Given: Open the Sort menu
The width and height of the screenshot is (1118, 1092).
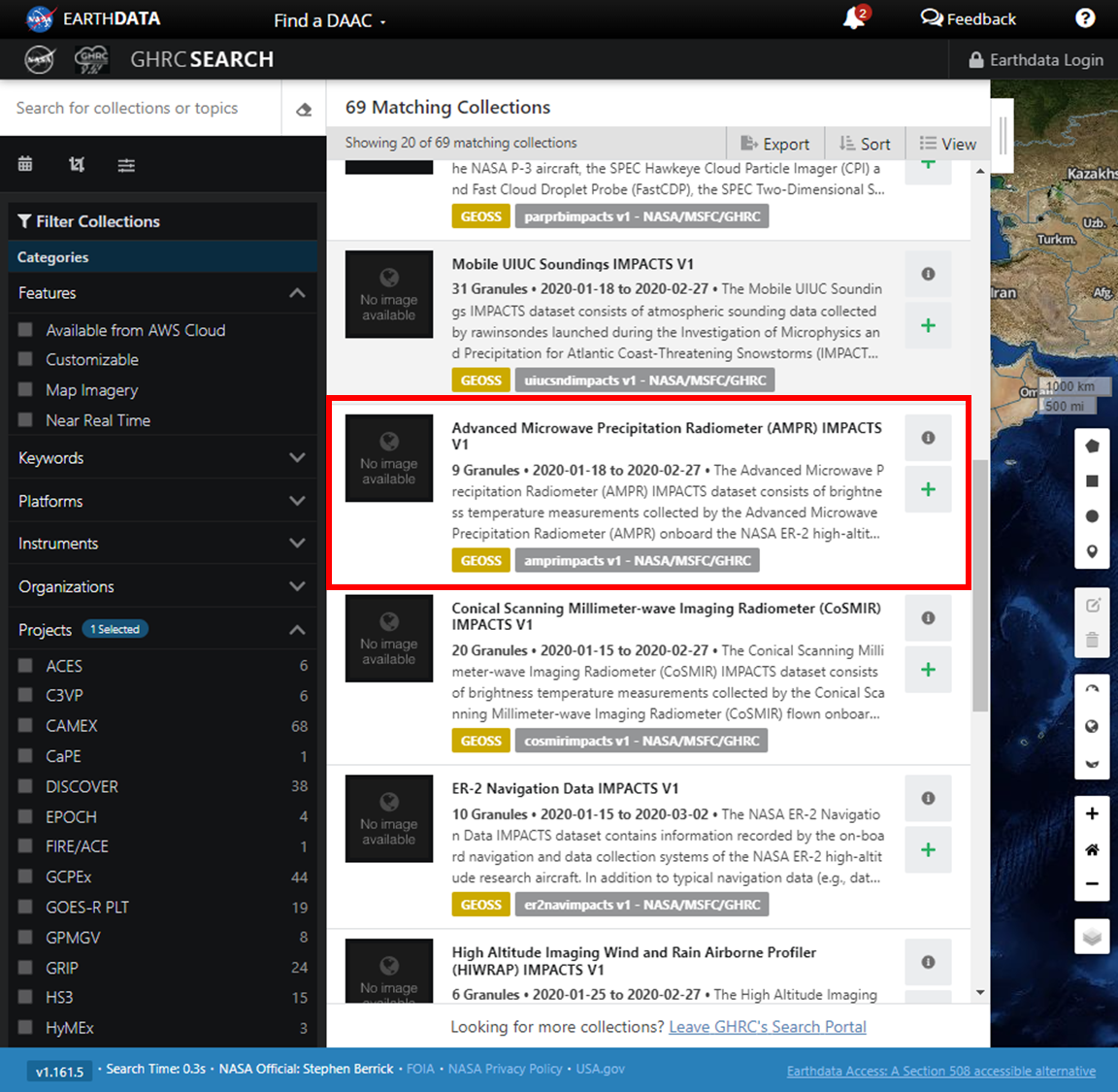Looking at the screenshot, I should tap(865, 144).
